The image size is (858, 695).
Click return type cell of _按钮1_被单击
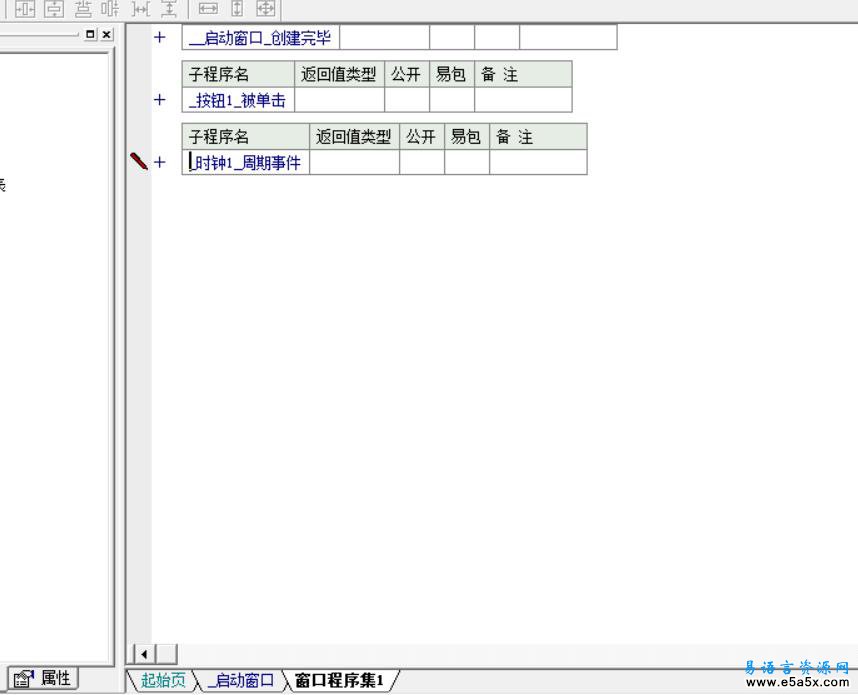pos(340,100)
